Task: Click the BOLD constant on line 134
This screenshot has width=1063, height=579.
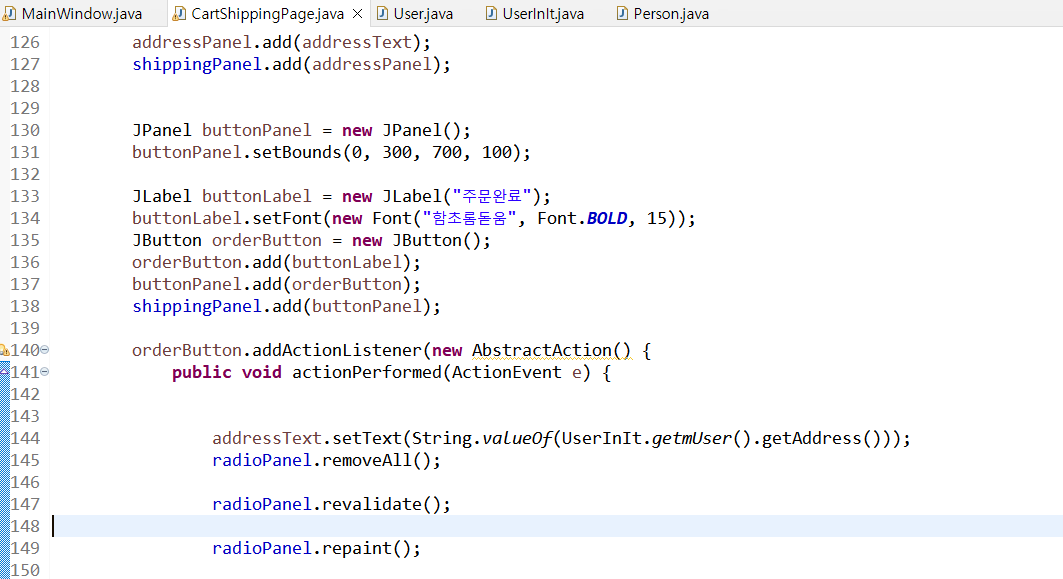Action: point(607,218)
